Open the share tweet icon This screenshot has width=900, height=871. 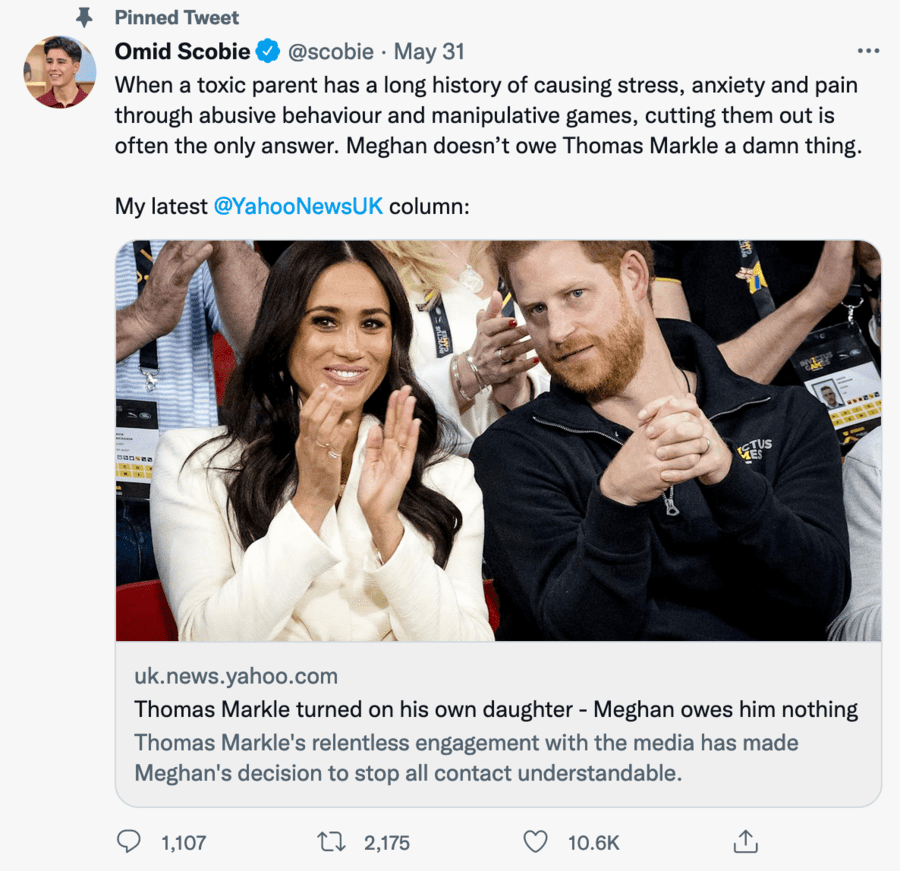[x=745, y=842]
